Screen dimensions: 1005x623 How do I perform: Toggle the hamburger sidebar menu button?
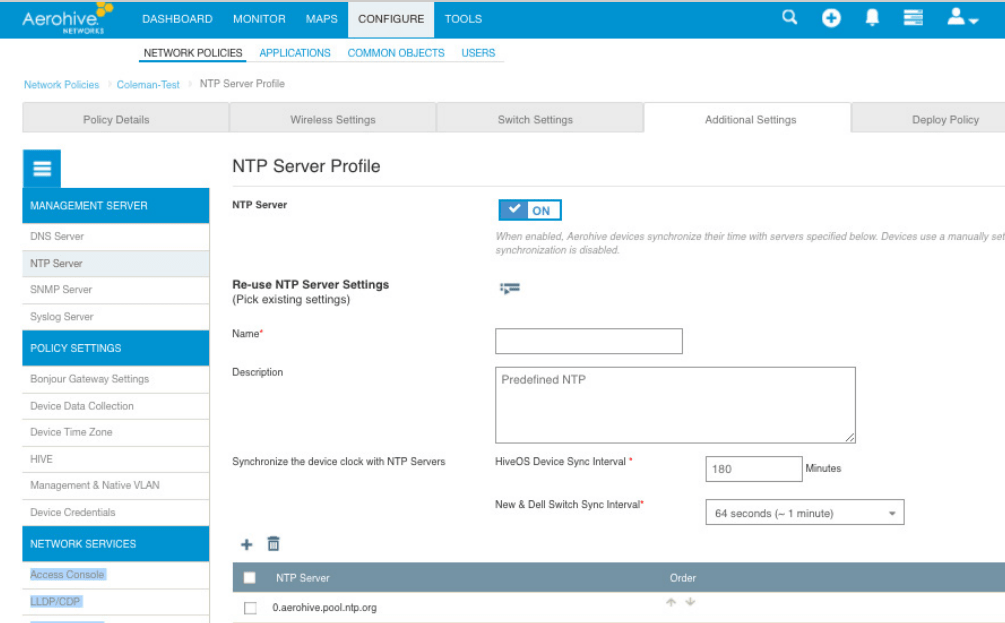42,169
